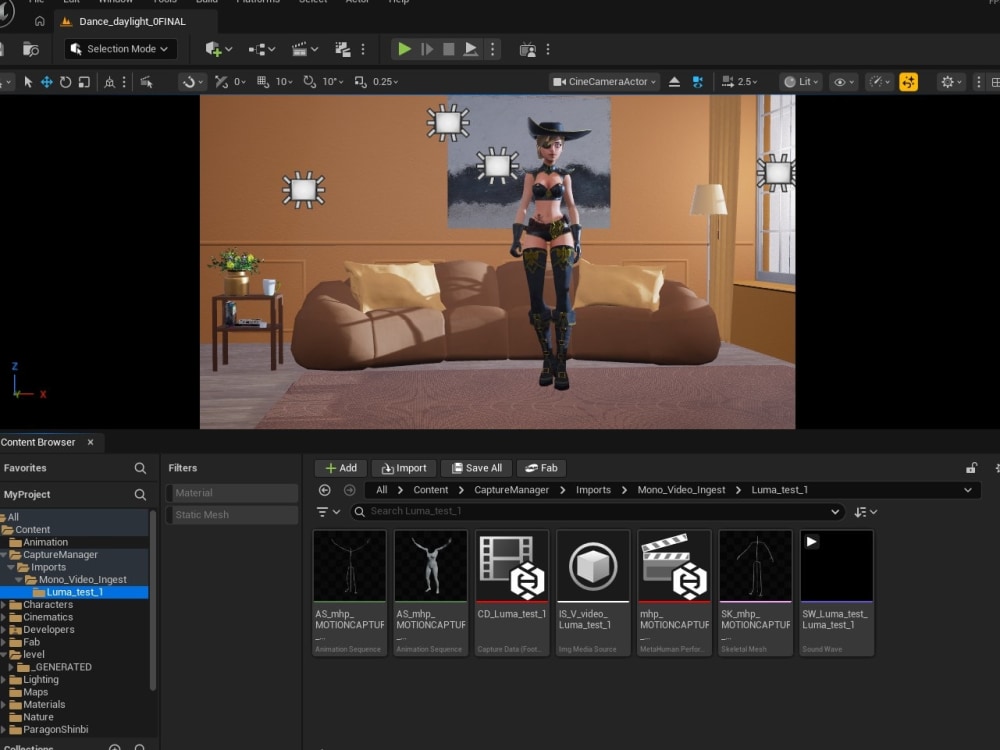Go back with the history back arrow
1000x750 pixels.
click(325, 490)
